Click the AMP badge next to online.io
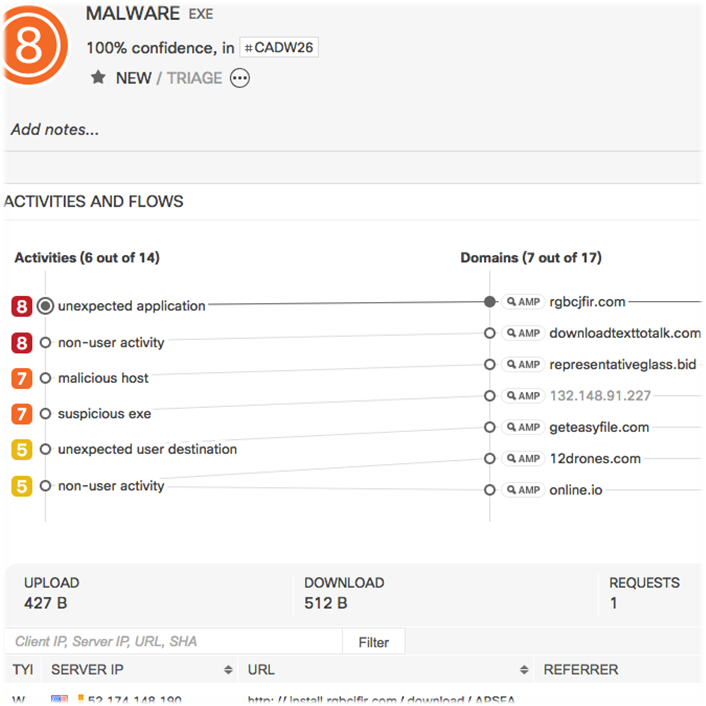 pyautogui.click(x=523, y=490)
